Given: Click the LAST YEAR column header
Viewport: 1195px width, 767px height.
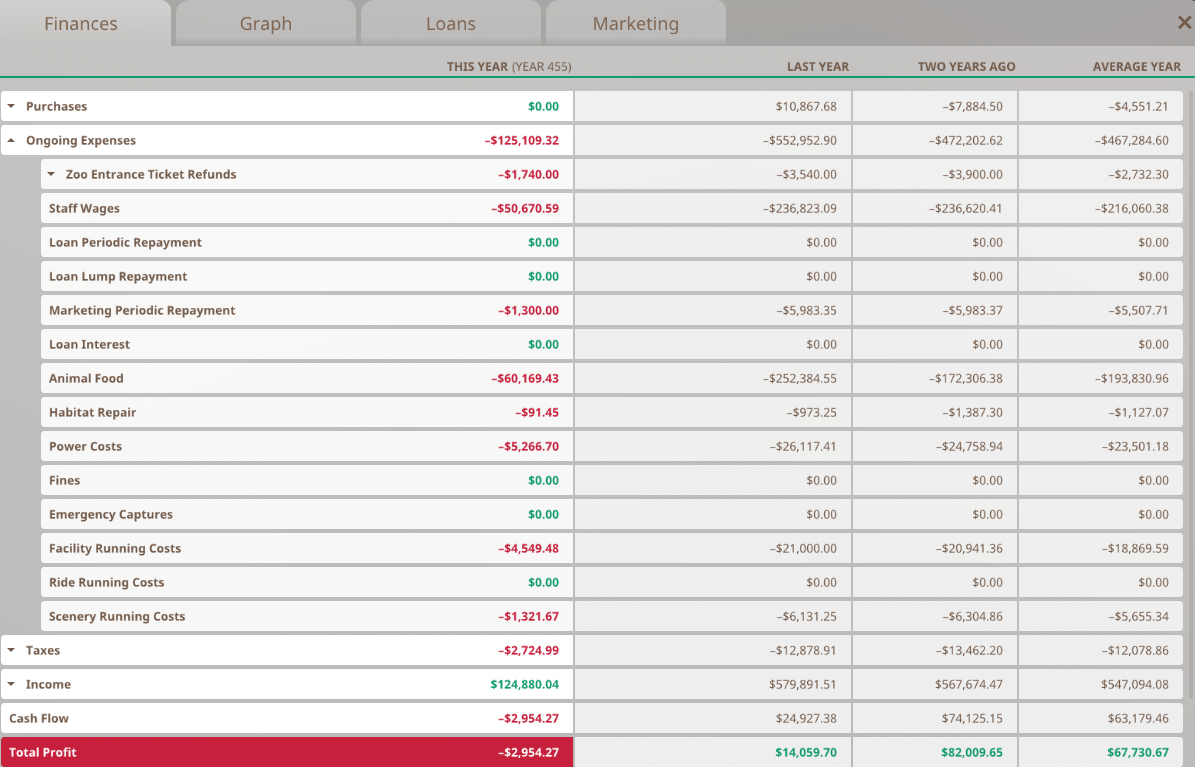Looking at the screenshot, I should coord(818,66).
